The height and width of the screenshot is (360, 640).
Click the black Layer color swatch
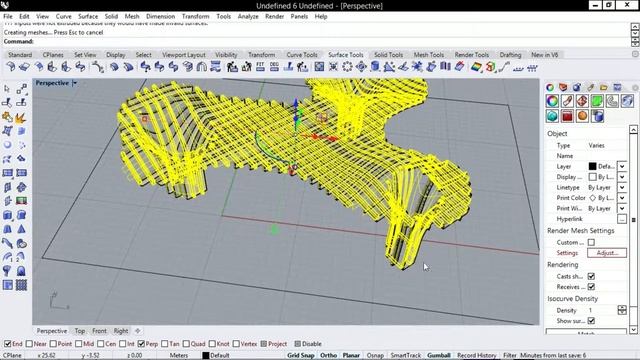592,166
